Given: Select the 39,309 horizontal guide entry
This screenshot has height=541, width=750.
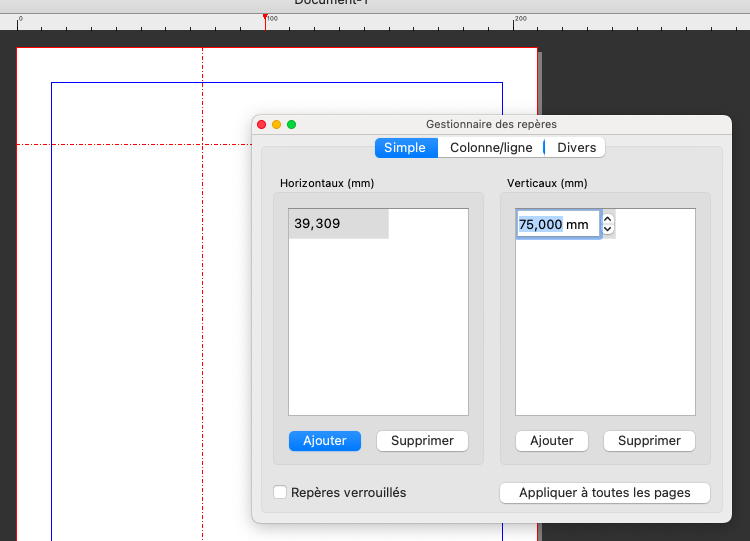Looking at the screenshot, I should pos(338,224).
